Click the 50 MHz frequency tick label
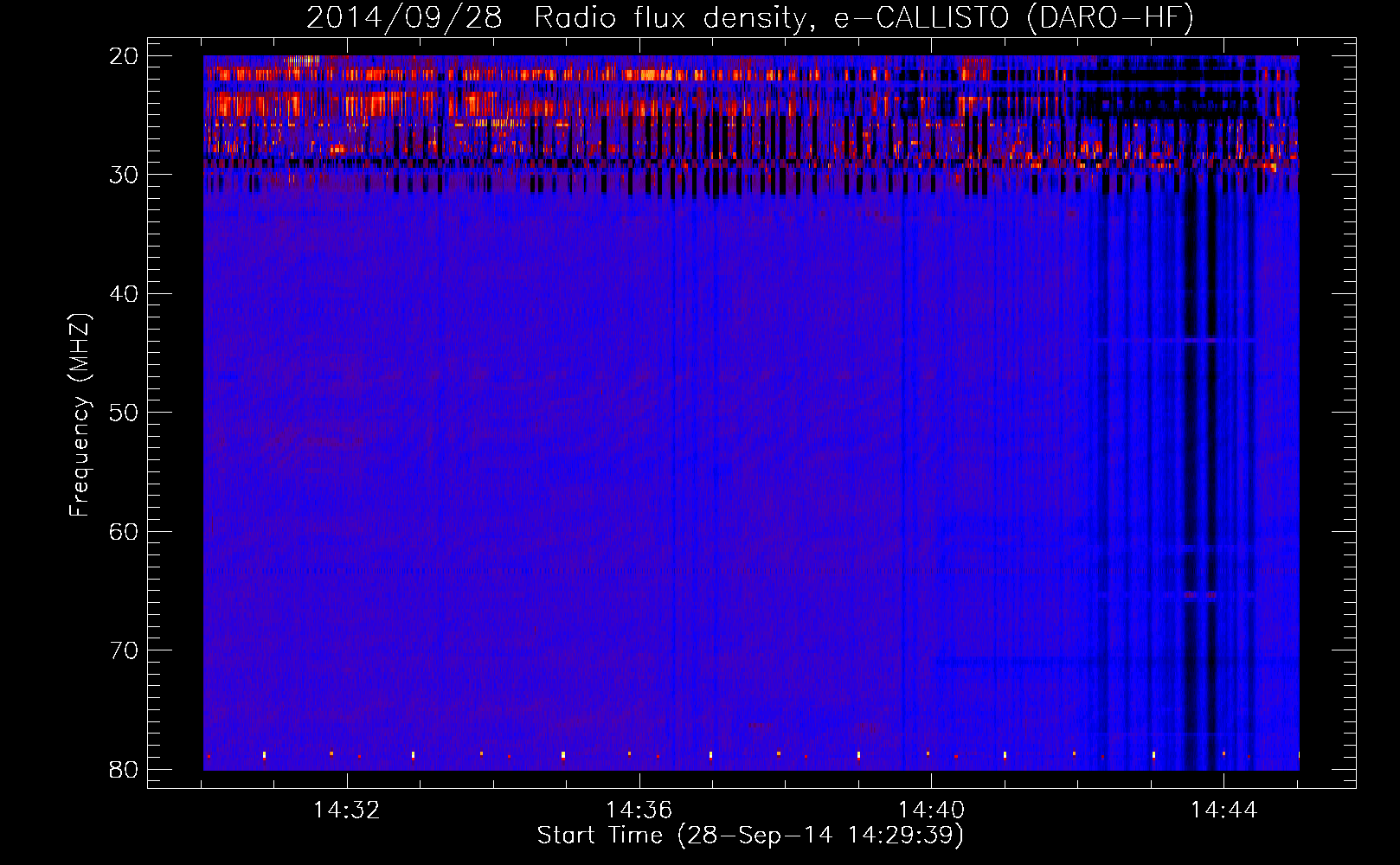Screen dimensions: 1400x865 pos(125,413)
